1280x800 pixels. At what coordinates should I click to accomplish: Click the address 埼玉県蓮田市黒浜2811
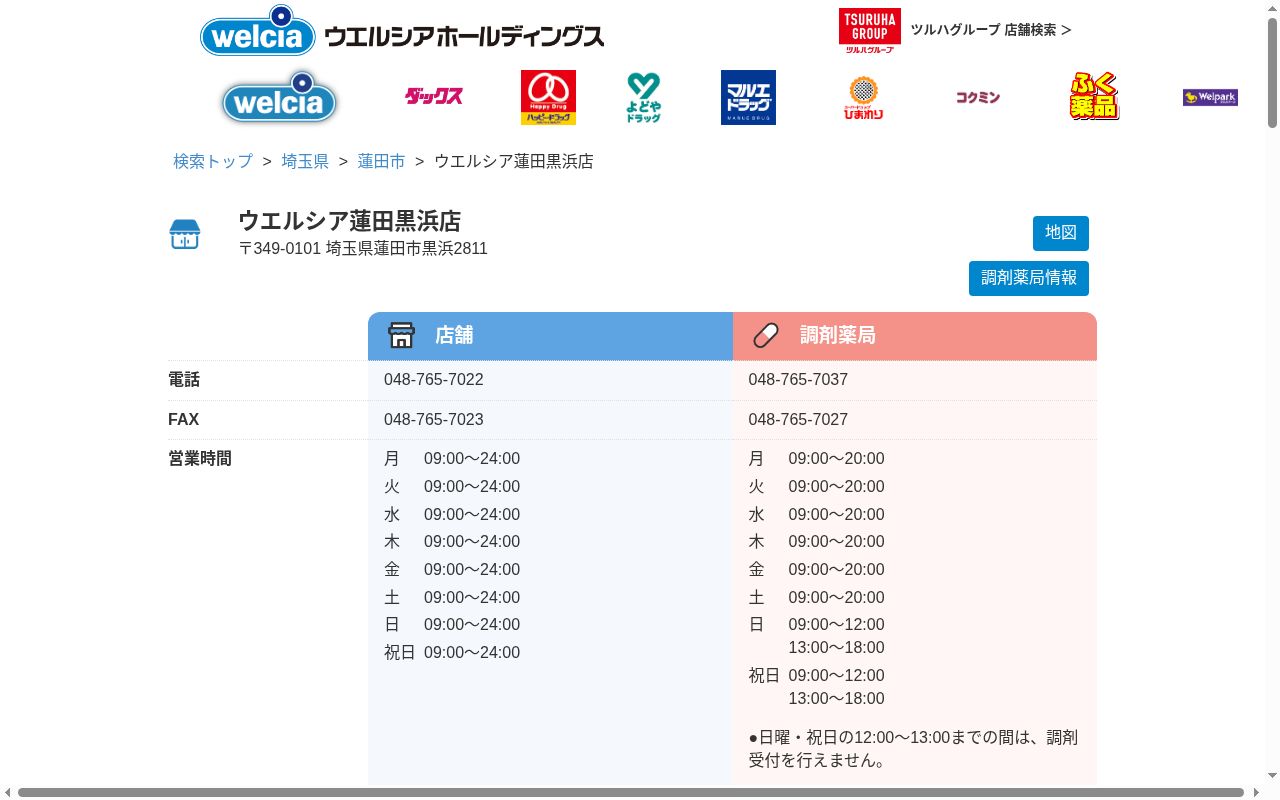coord(407,249)
